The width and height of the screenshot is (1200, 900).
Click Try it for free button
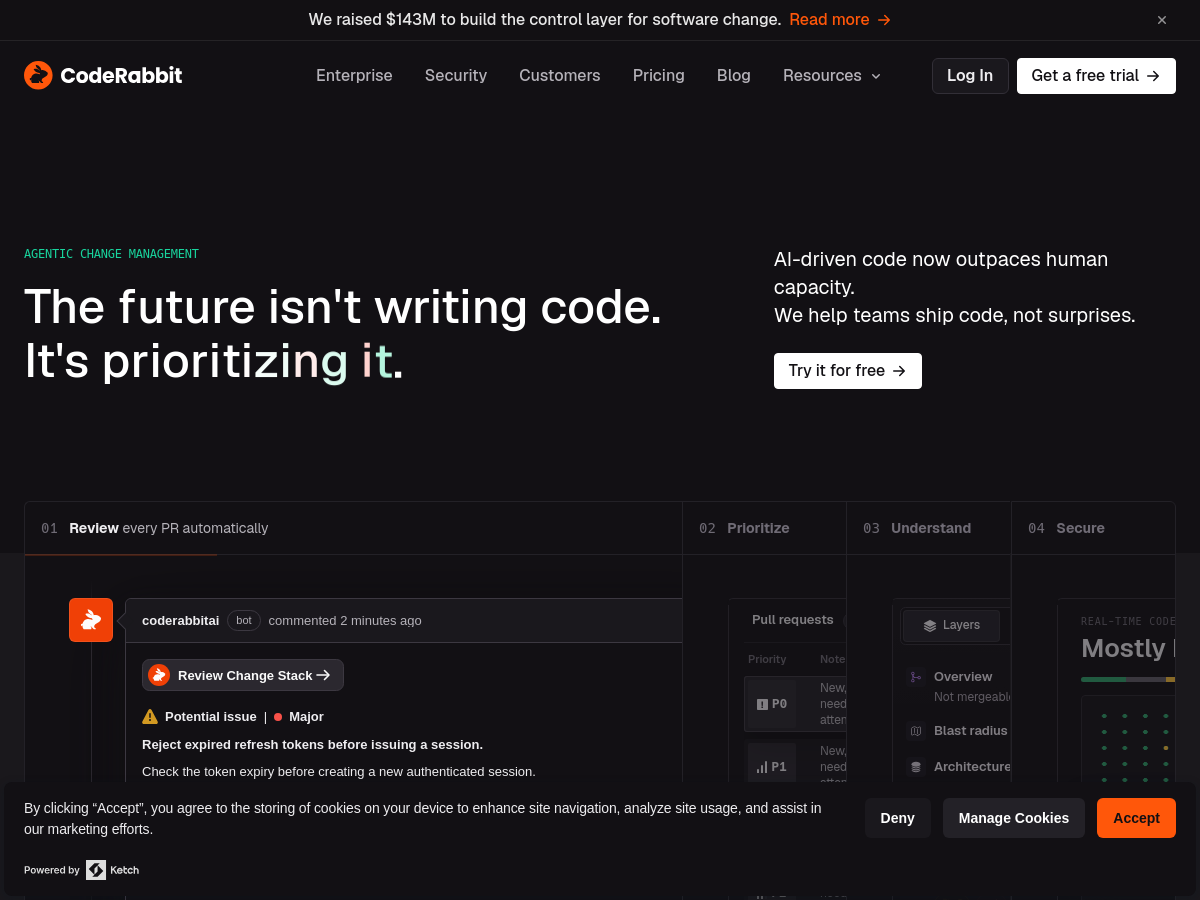[848, 371]
